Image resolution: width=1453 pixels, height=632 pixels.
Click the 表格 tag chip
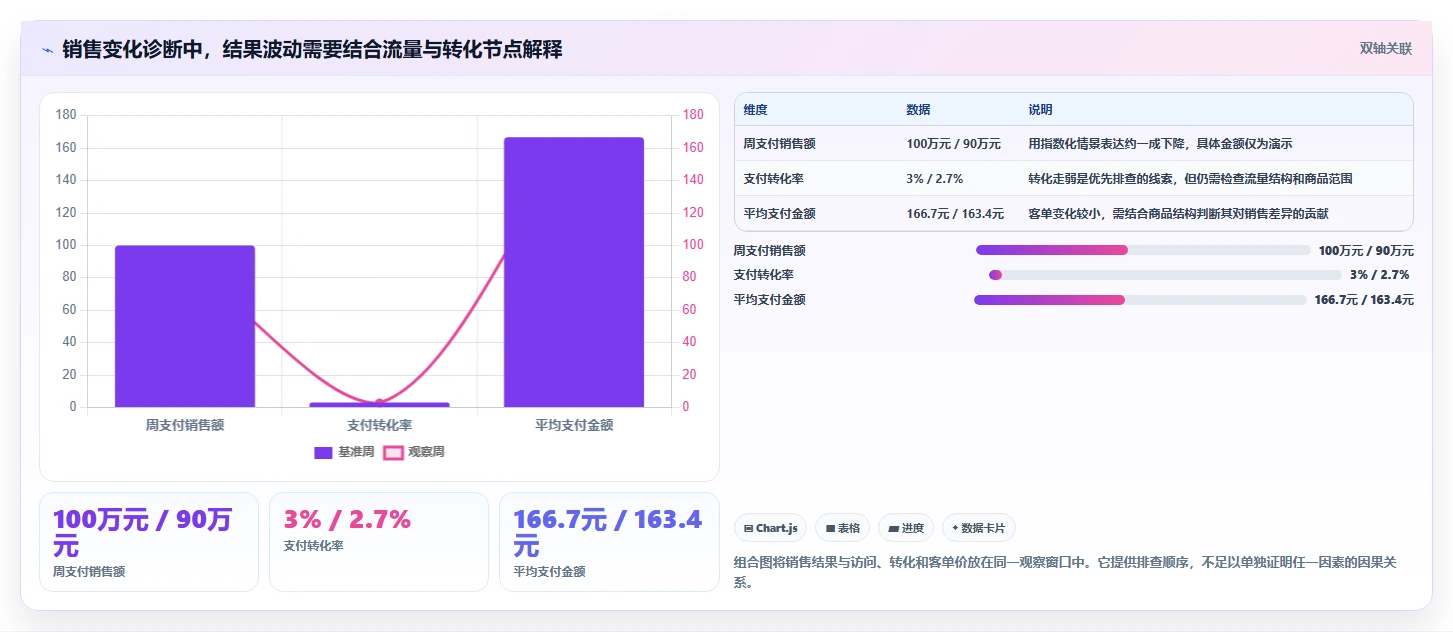(842, 528)
